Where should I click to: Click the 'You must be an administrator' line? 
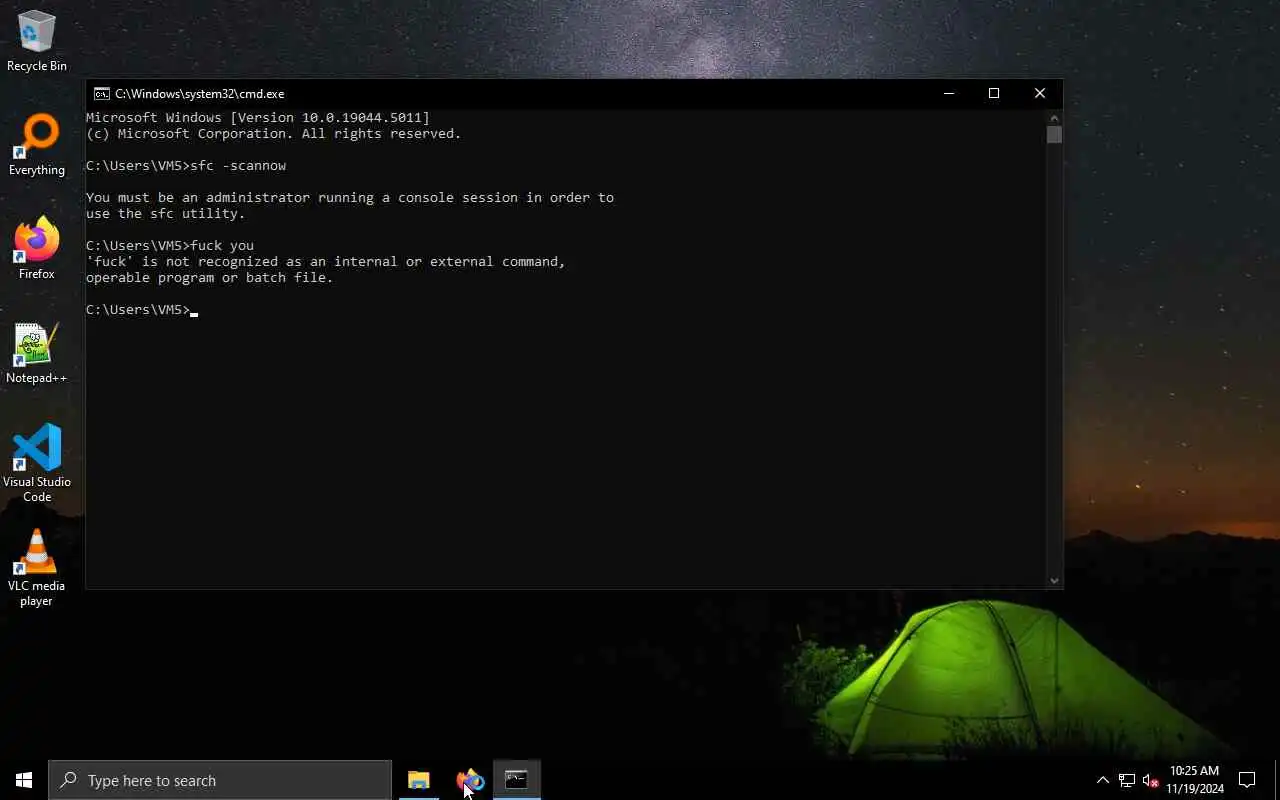click(350, 198)
